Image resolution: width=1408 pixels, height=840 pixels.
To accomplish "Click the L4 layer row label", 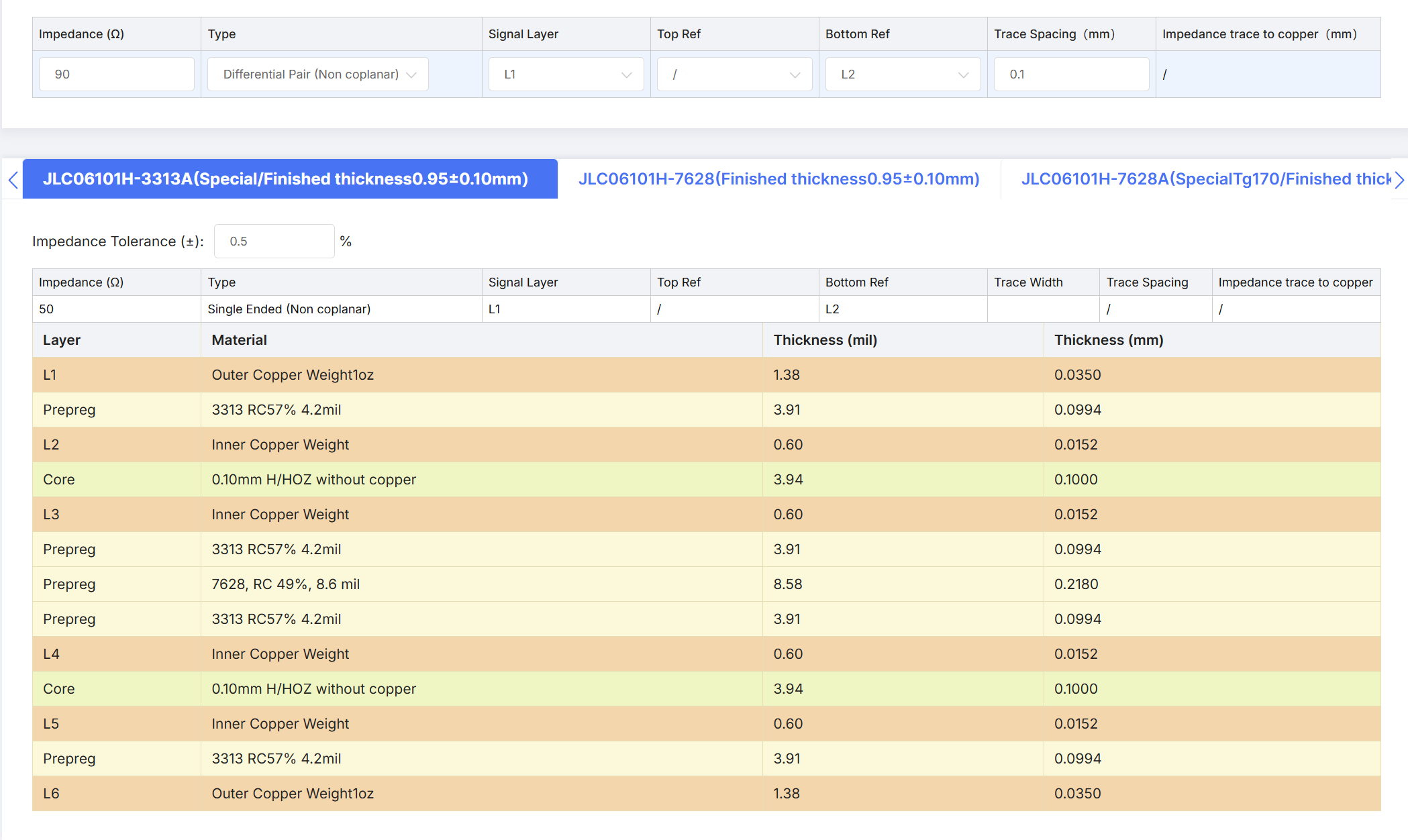I will tap(51, 654).
